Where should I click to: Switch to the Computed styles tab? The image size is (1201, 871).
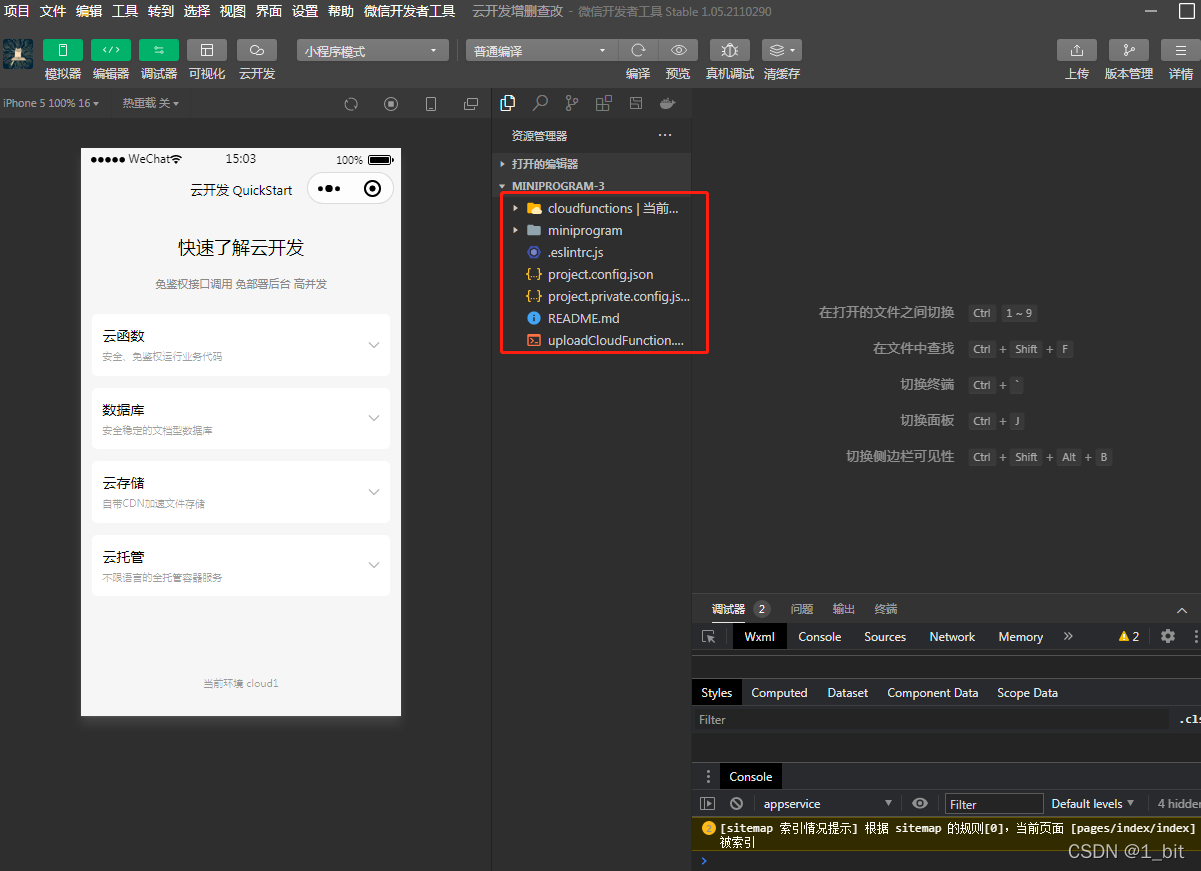pos(779,693)
